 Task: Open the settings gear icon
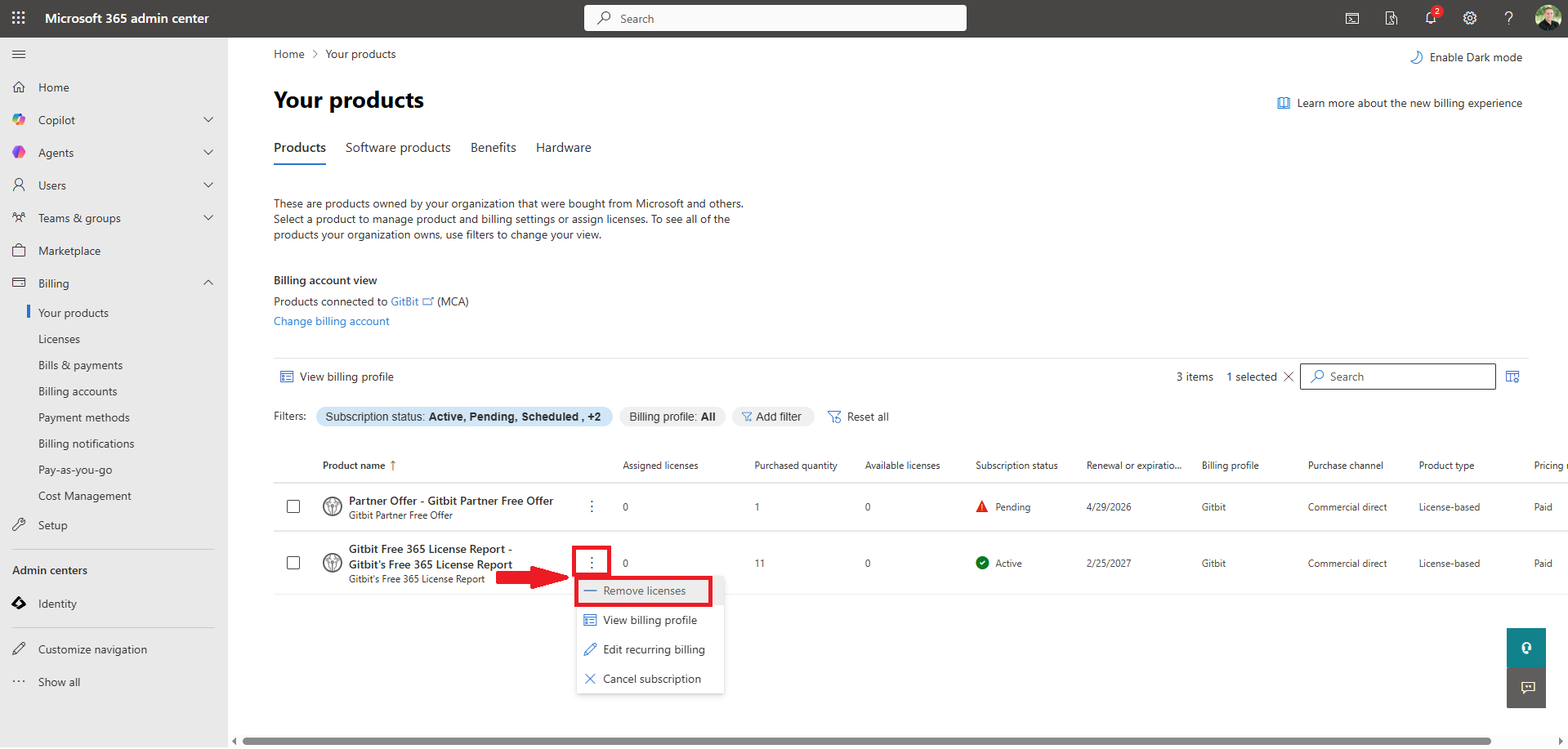pyautogui.click(x=1470, y=18)
